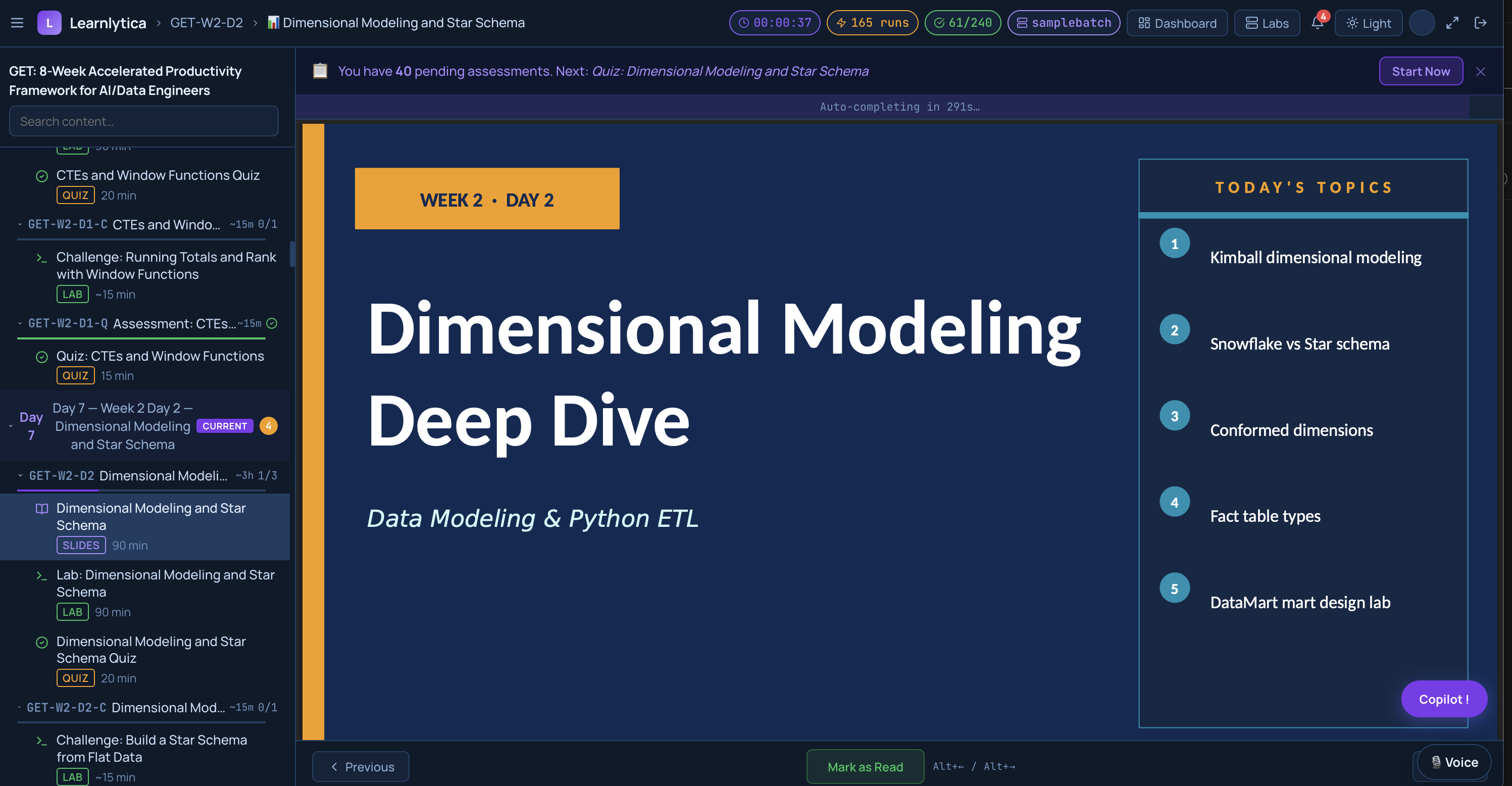Enter fullscreen using the expand arrows icon
Viewport: 1512px width, 786px height.
(1452, 23)
